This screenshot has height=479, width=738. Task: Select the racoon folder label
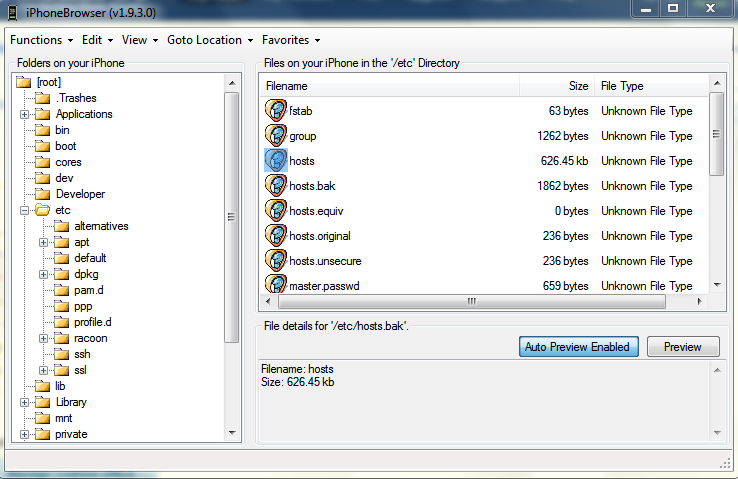(91, 338)
